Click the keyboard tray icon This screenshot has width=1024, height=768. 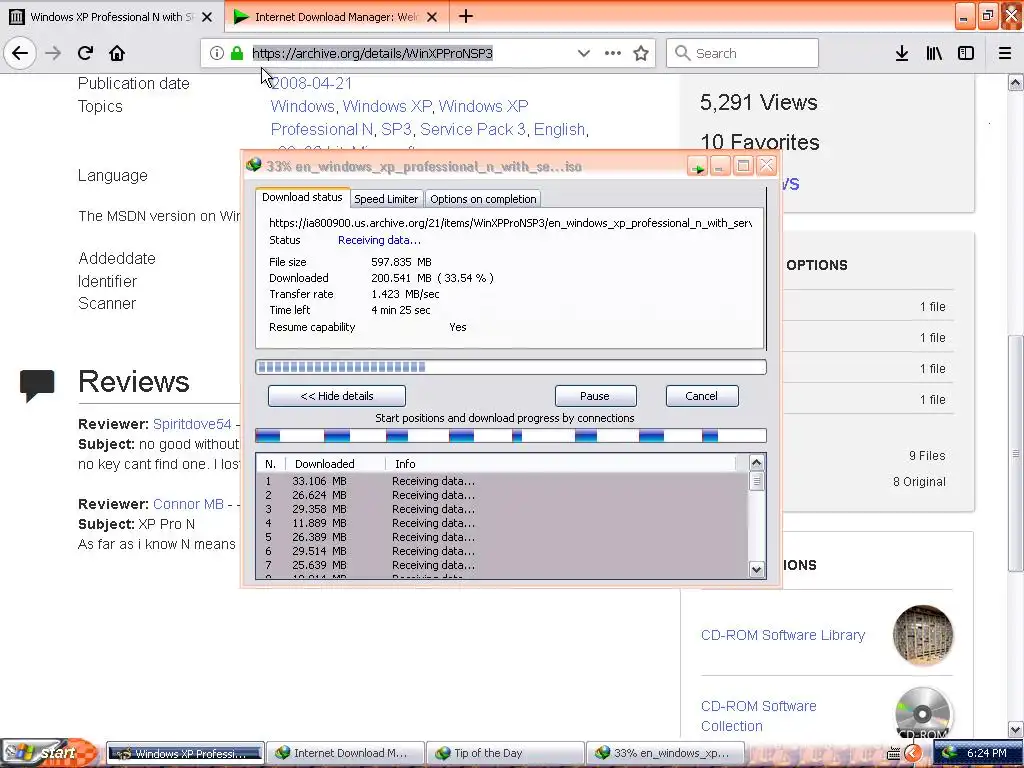[893, 754]
